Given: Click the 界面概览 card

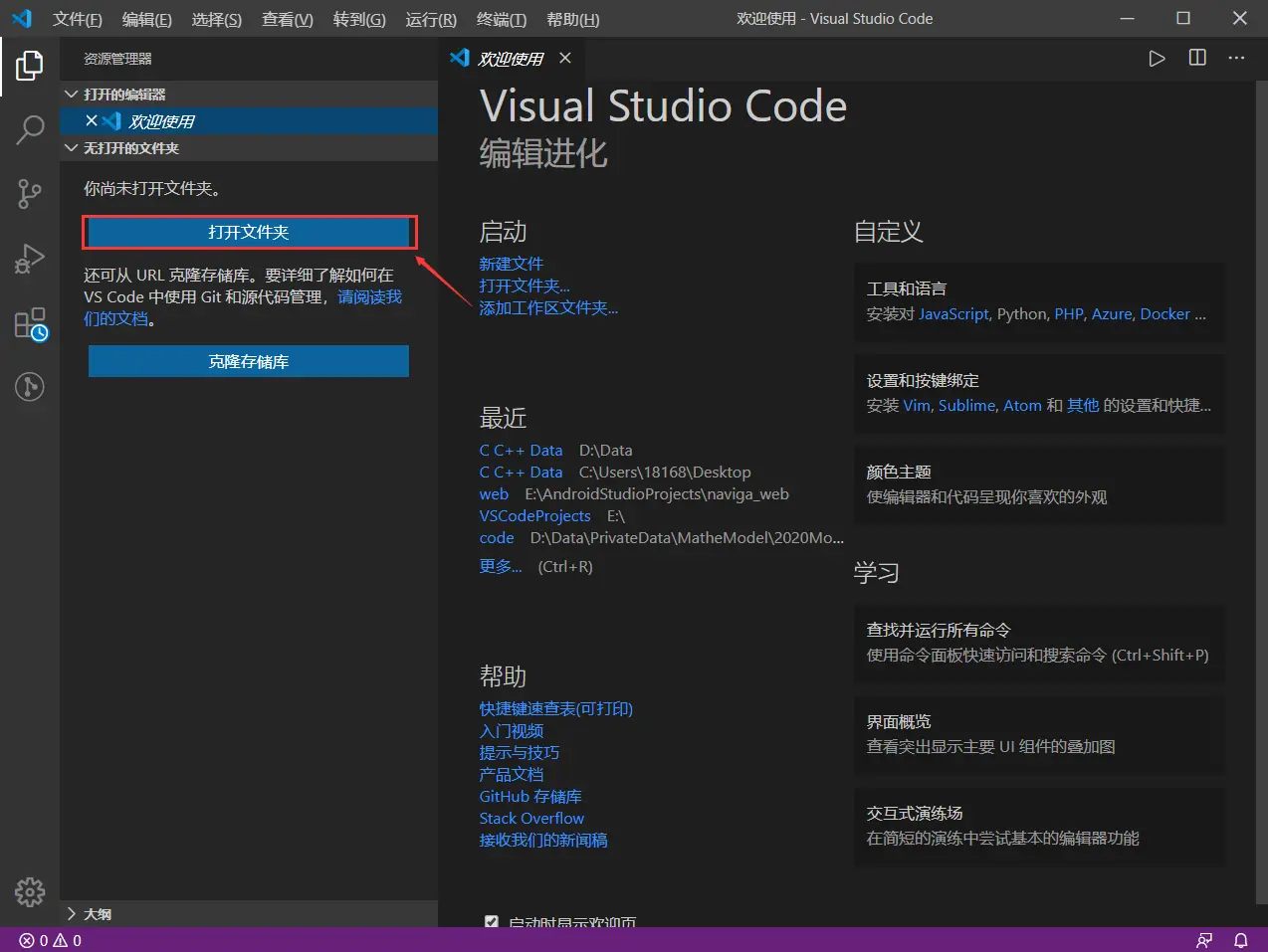Looking at the screenshot, I should click(x=1039, y=734).
